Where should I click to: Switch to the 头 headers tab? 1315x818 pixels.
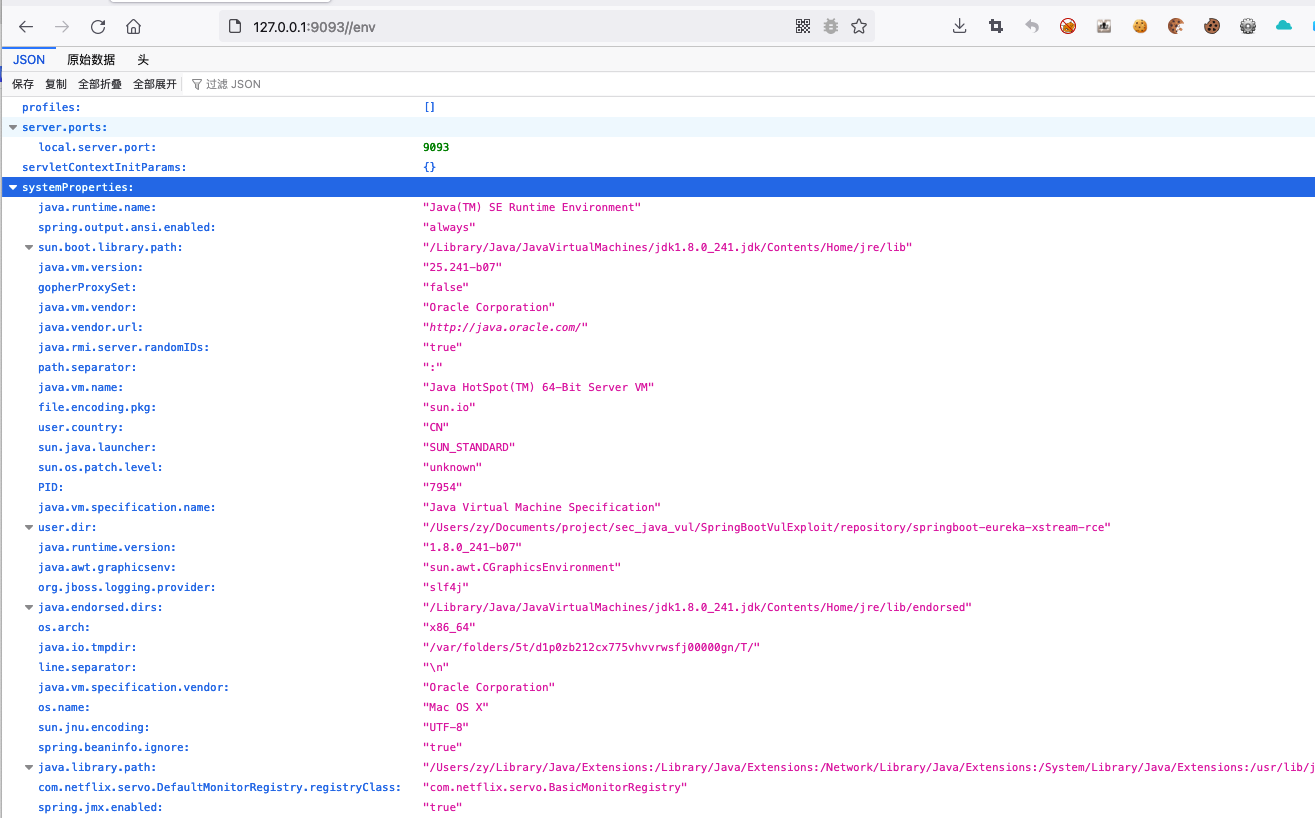[x=143, y=60]
